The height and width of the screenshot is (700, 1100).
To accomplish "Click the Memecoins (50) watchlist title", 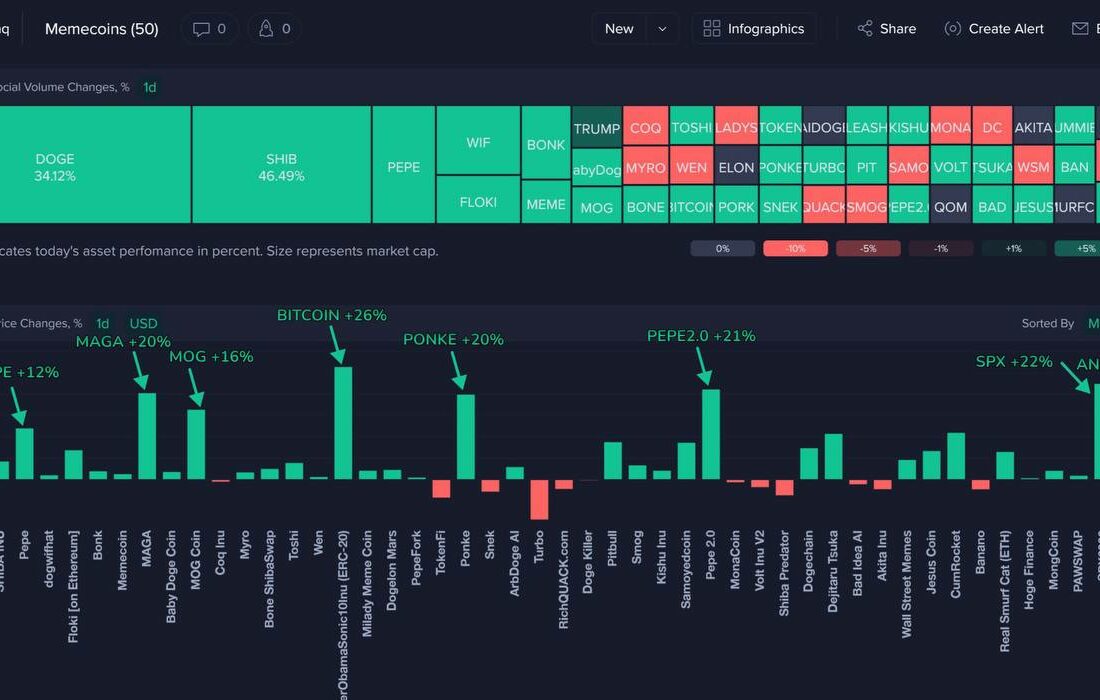I will point(102,29).
